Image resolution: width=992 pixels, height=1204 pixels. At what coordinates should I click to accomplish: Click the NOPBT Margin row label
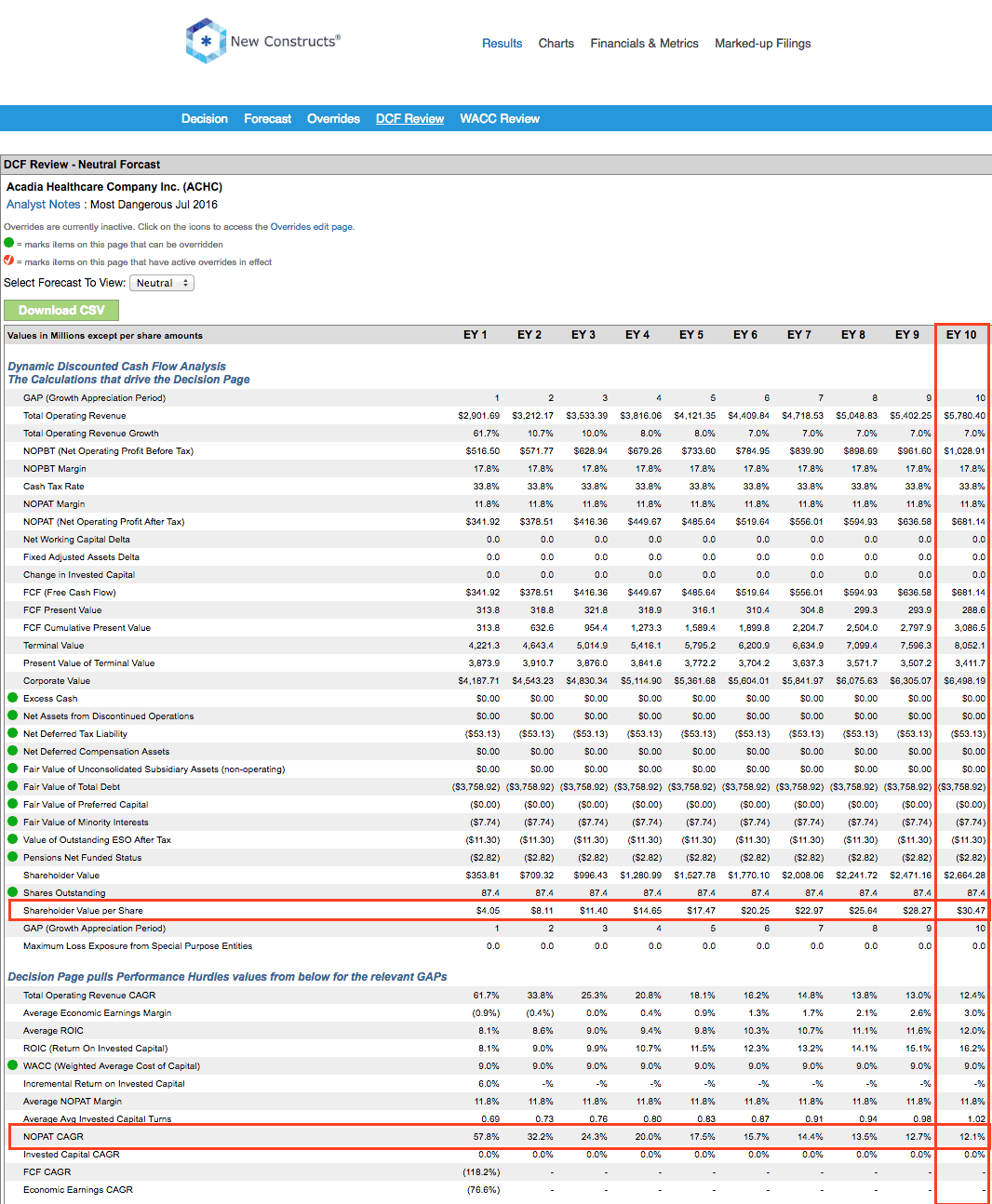coord(55,468)
